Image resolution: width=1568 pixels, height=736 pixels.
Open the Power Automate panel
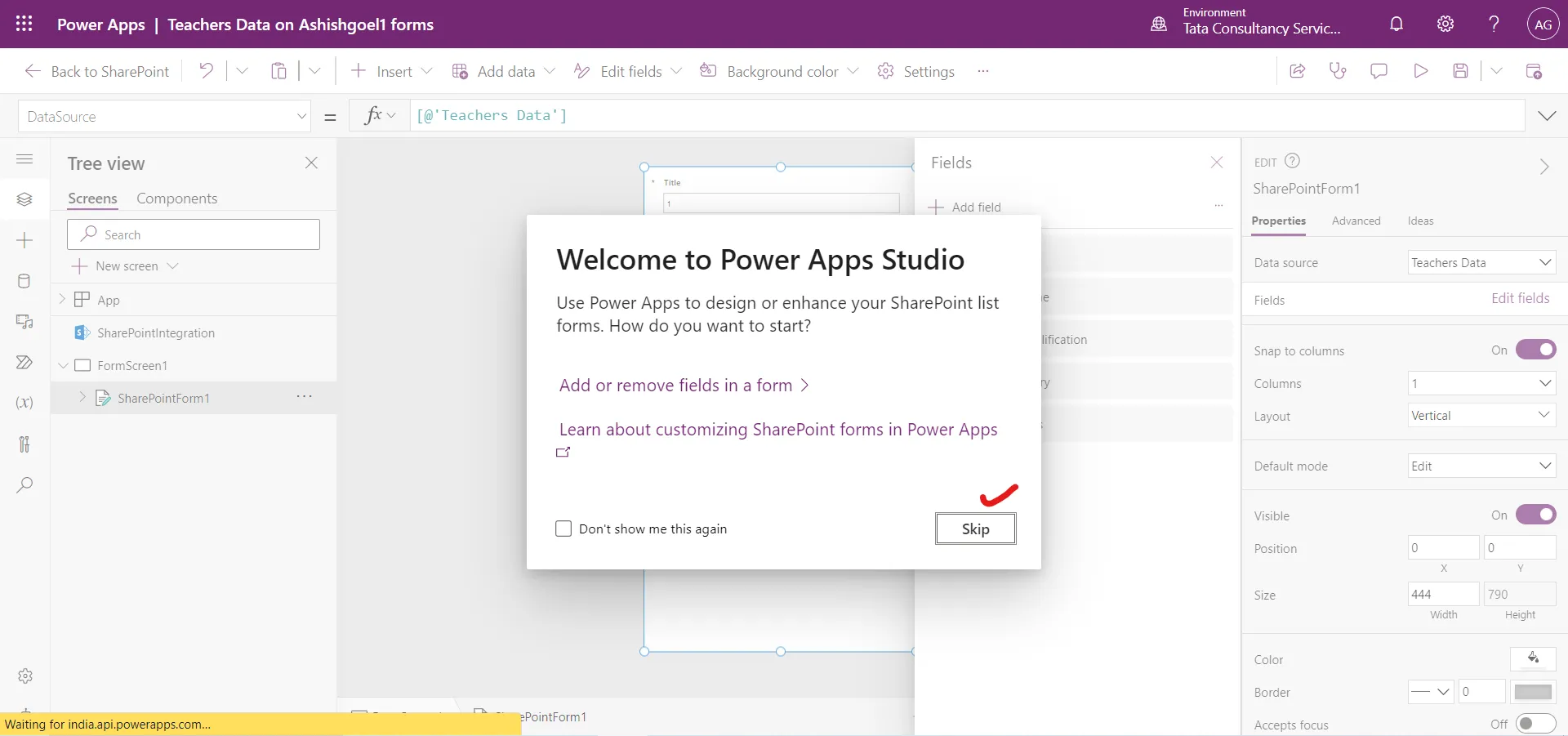pyautogui.click(x=24, y=363)
